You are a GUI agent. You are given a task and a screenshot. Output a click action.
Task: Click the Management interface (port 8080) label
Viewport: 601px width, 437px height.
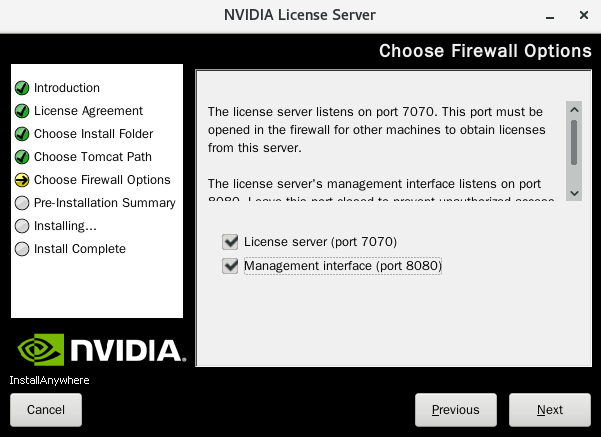(x=343, y=266)
